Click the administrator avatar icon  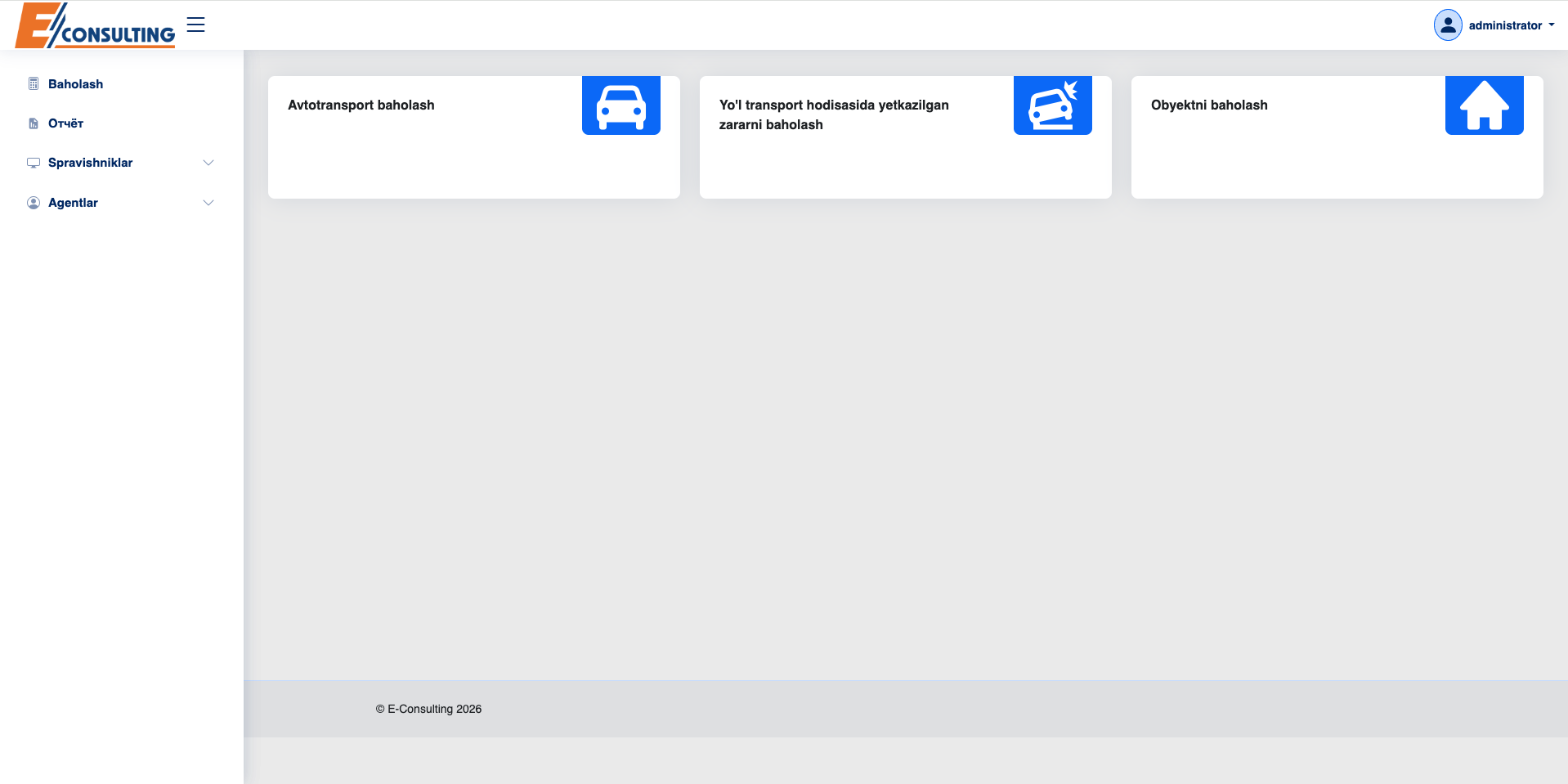click(1448, 25)
